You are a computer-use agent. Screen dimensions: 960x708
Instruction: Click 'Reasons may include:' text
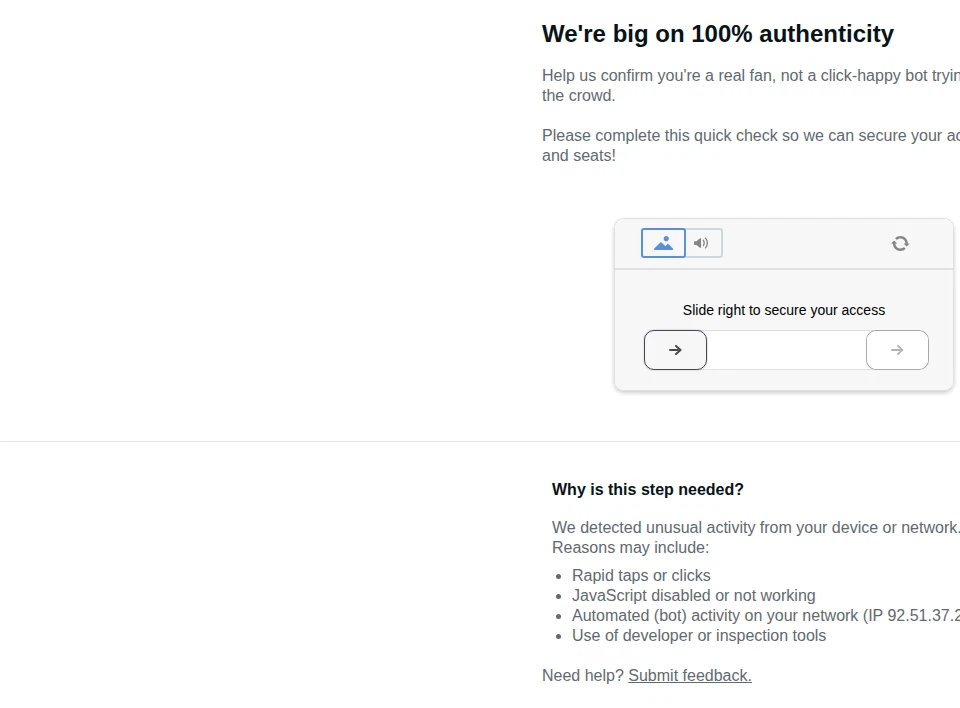(x=631, y=548)
